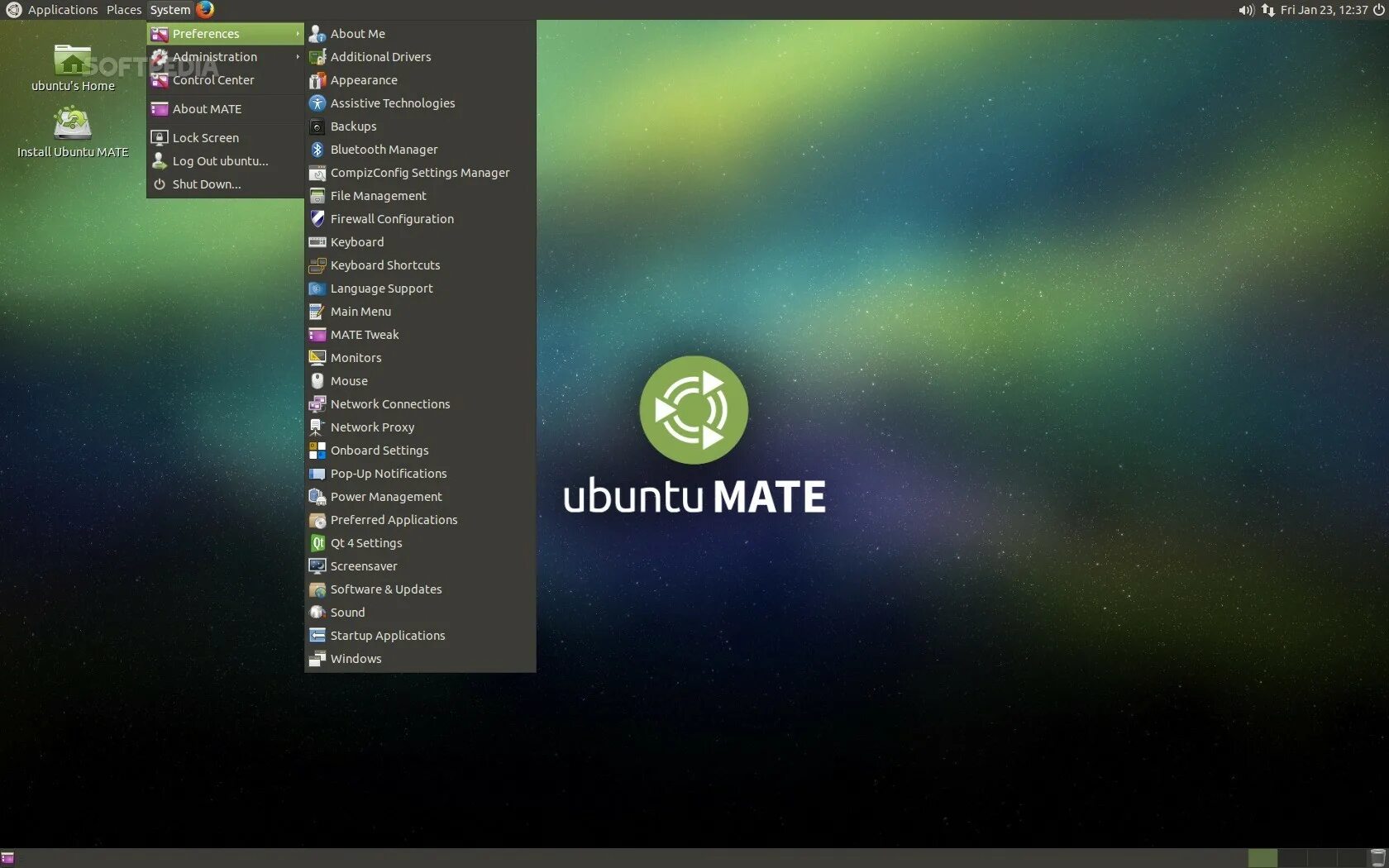The height and width of the screenshot is (868, 1389).
Task: Open Network Proxy icon
Action: pos(317,427)
